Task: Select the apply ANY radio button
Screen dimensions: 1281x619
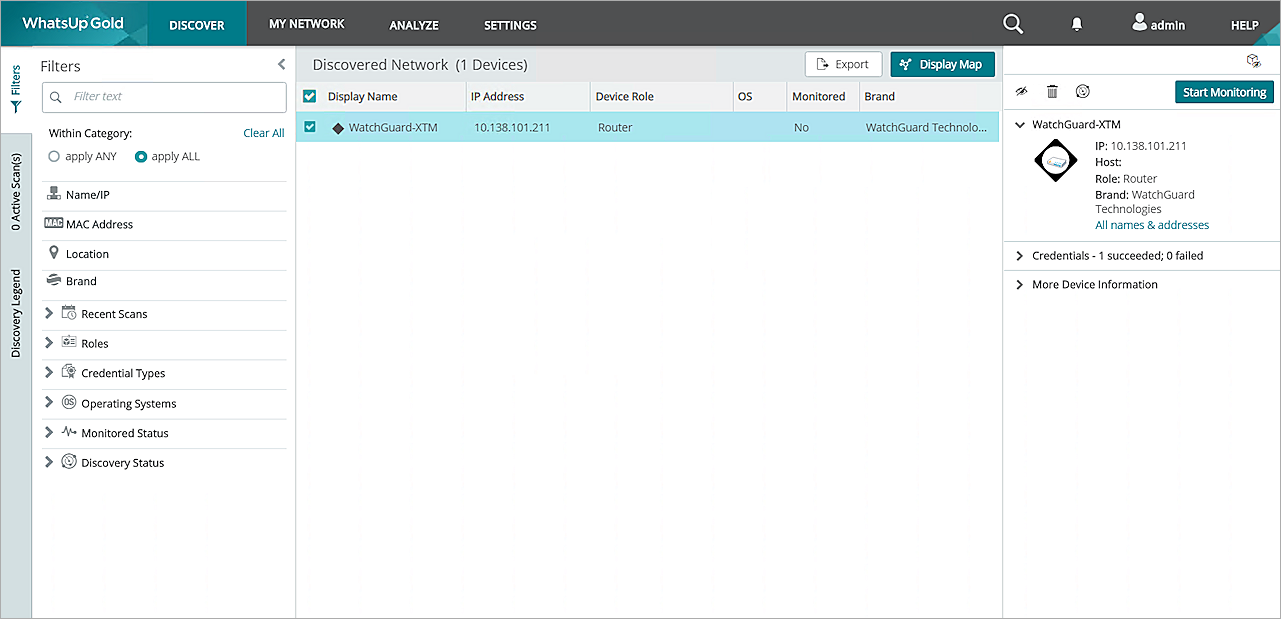Action: click(55, 157)
